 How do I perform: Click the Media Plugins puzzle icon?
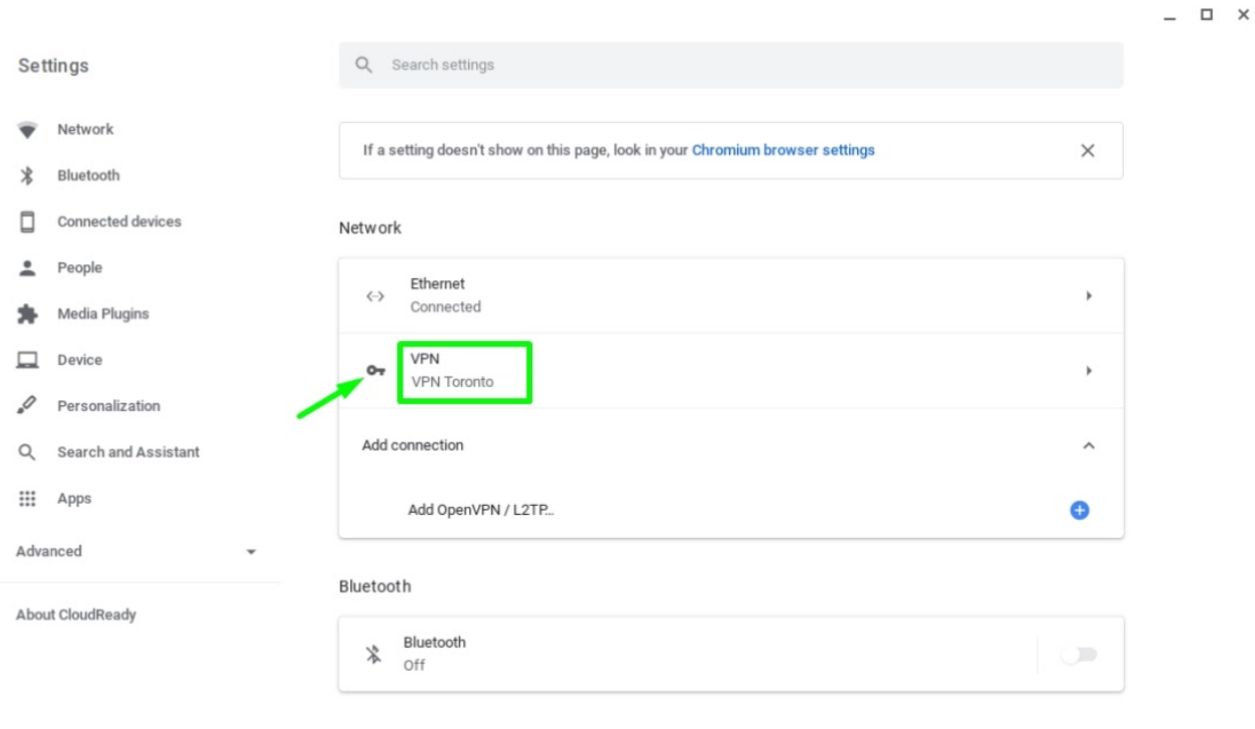[x=27, y=314]
